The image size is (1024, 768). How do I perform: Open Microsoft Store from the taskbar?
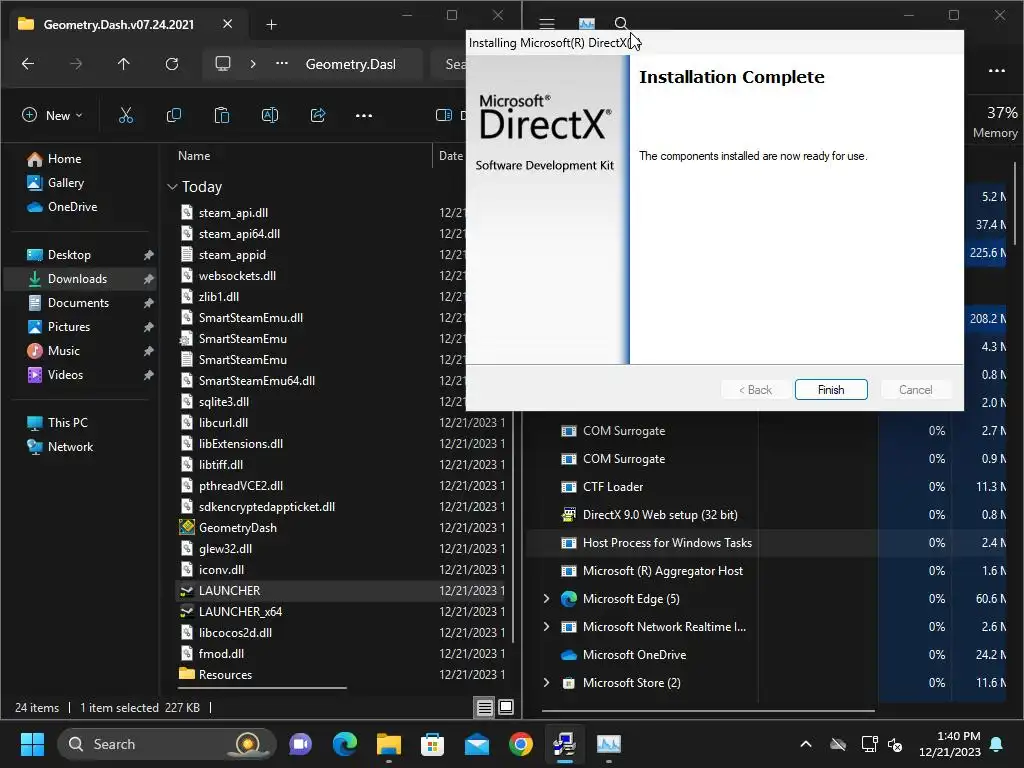[432, 744]
